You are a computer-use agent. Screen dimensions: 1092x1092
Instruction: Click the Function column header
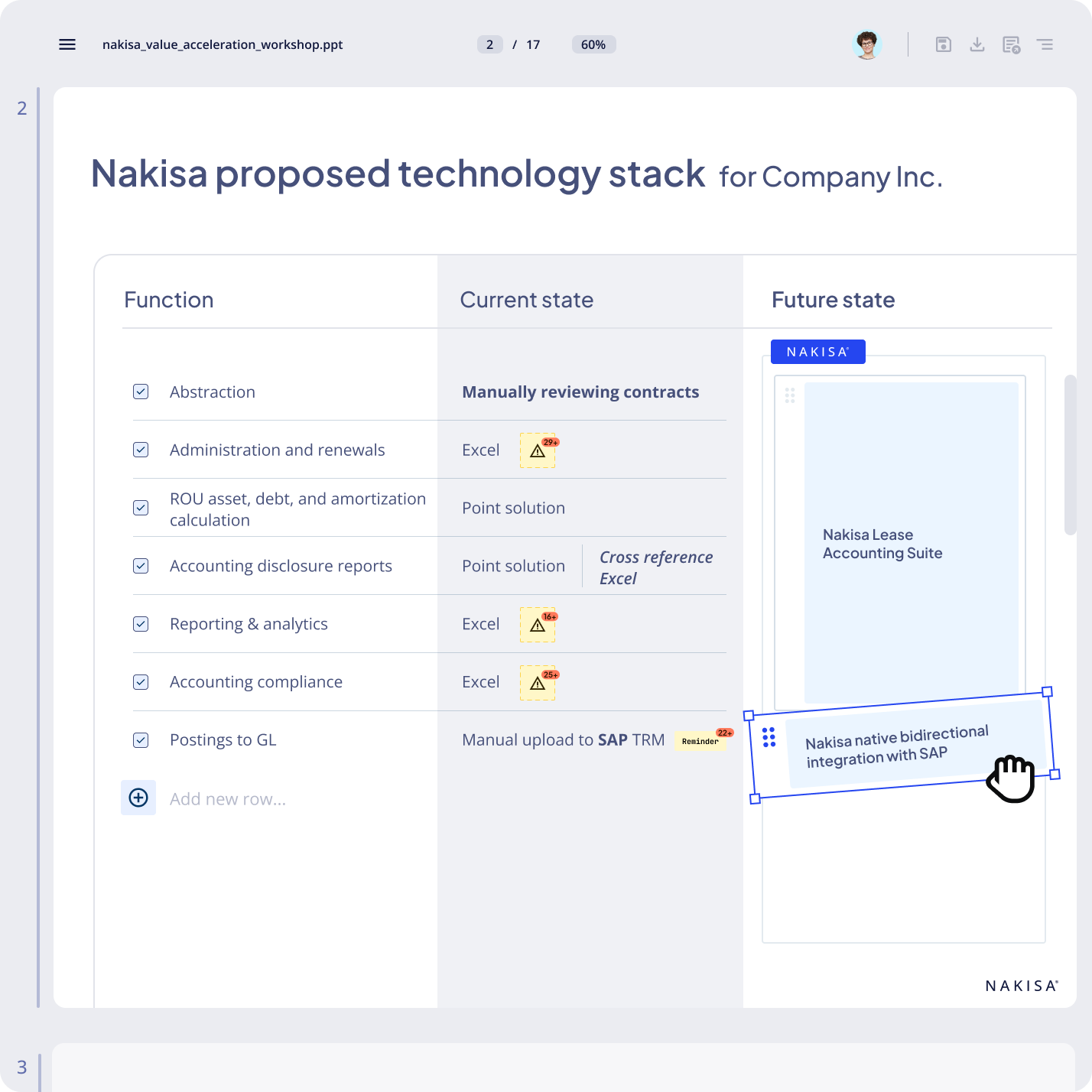169,300
